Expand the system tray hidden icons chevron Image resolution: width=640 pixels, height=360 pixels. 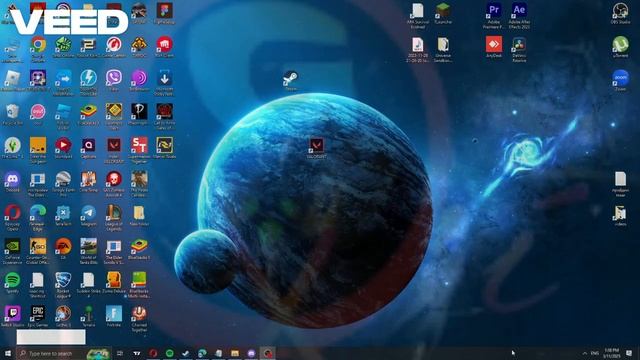click(x=584, y=353)
